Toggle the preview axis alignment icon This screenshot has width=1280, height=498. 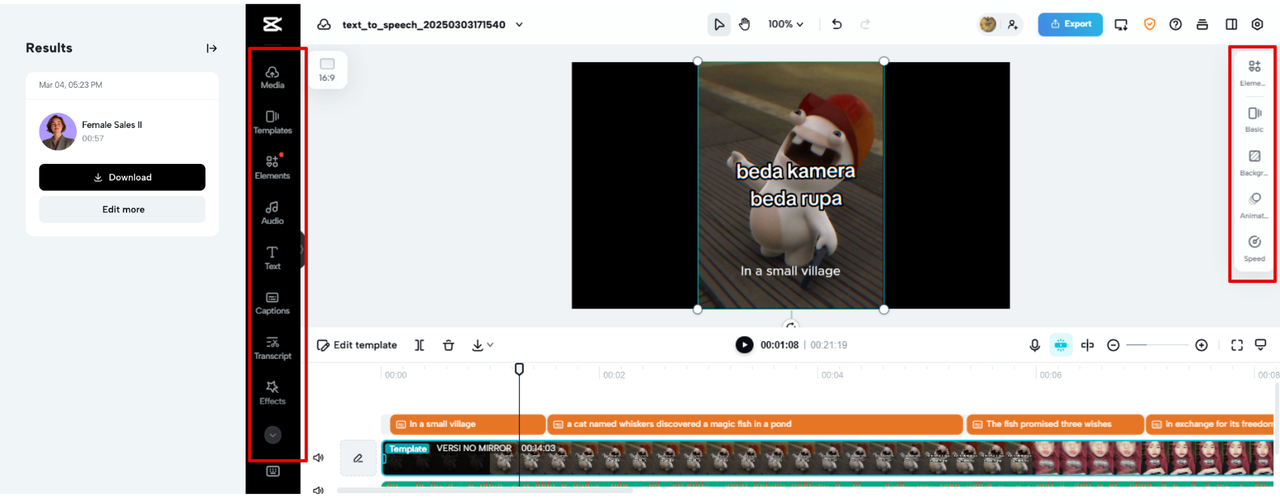pyautogui.click(x=1087, y=345)
